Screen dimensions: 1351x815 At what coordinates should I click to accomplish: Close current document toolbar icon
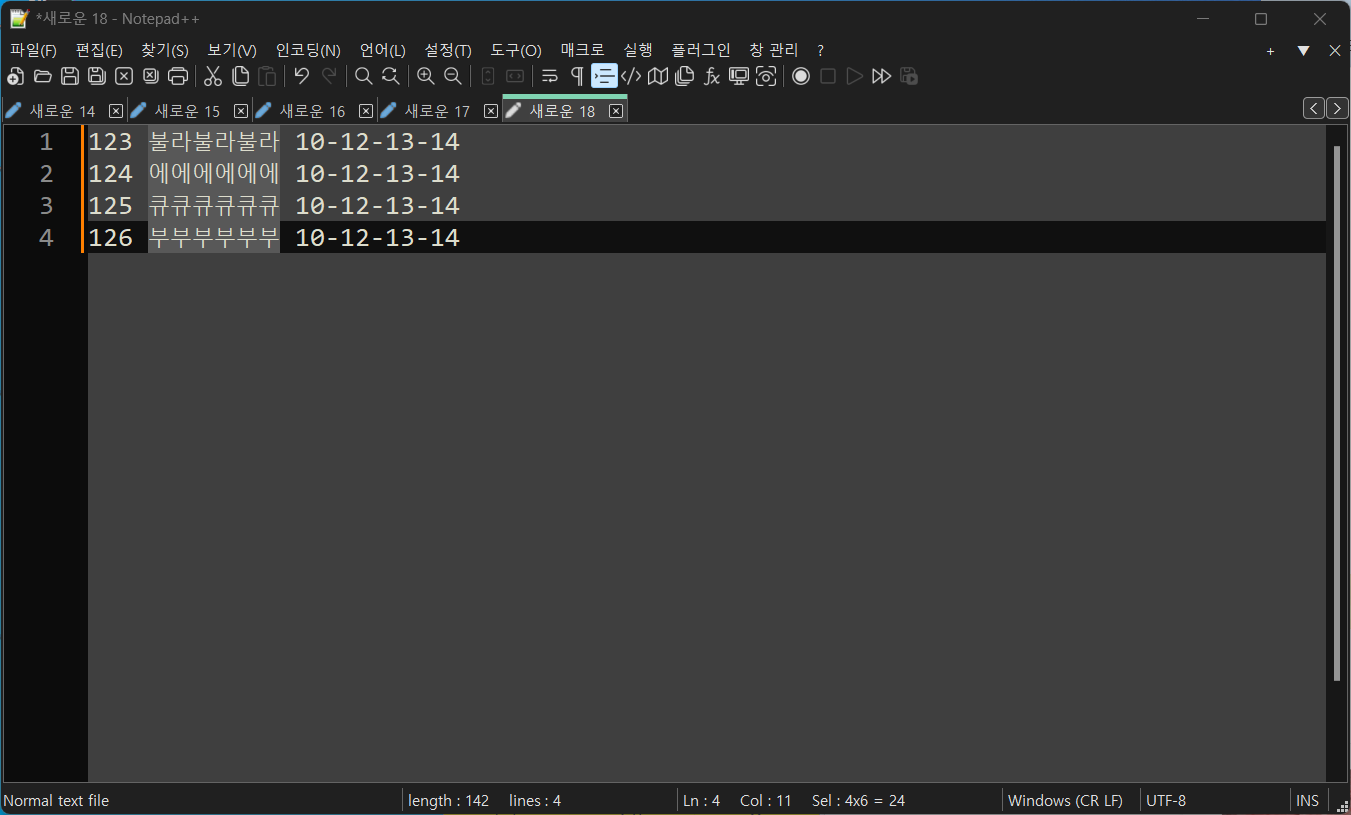coord(123,76)
